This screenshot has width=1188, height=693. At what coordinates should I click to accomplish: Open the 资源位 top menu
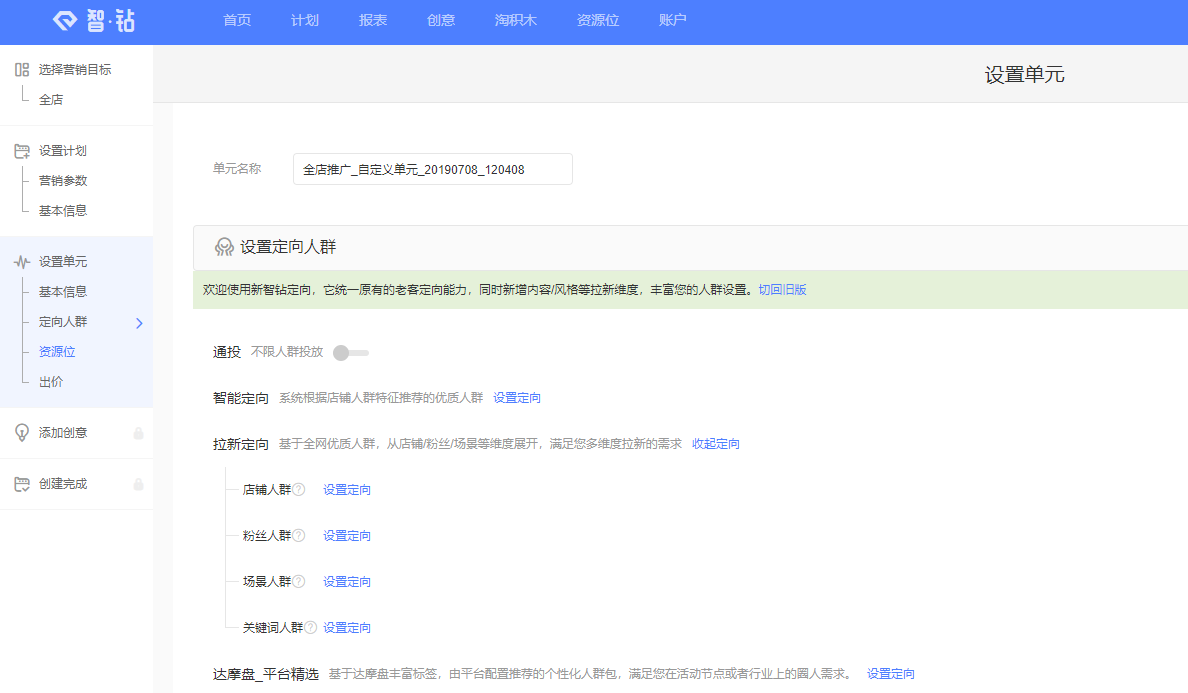tap(598, 20)
